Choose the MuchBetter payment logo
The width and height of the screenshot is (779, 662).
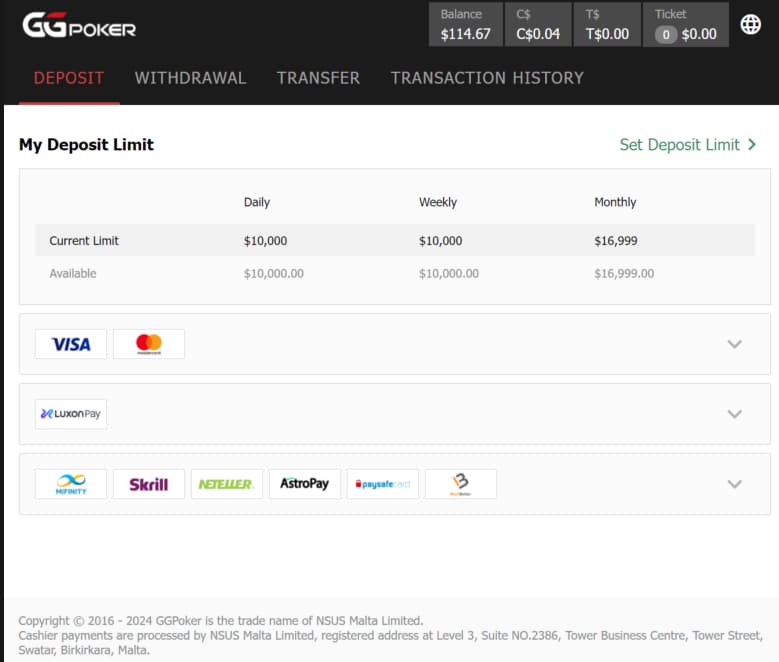pyautogui.click(x=461, y=484)
